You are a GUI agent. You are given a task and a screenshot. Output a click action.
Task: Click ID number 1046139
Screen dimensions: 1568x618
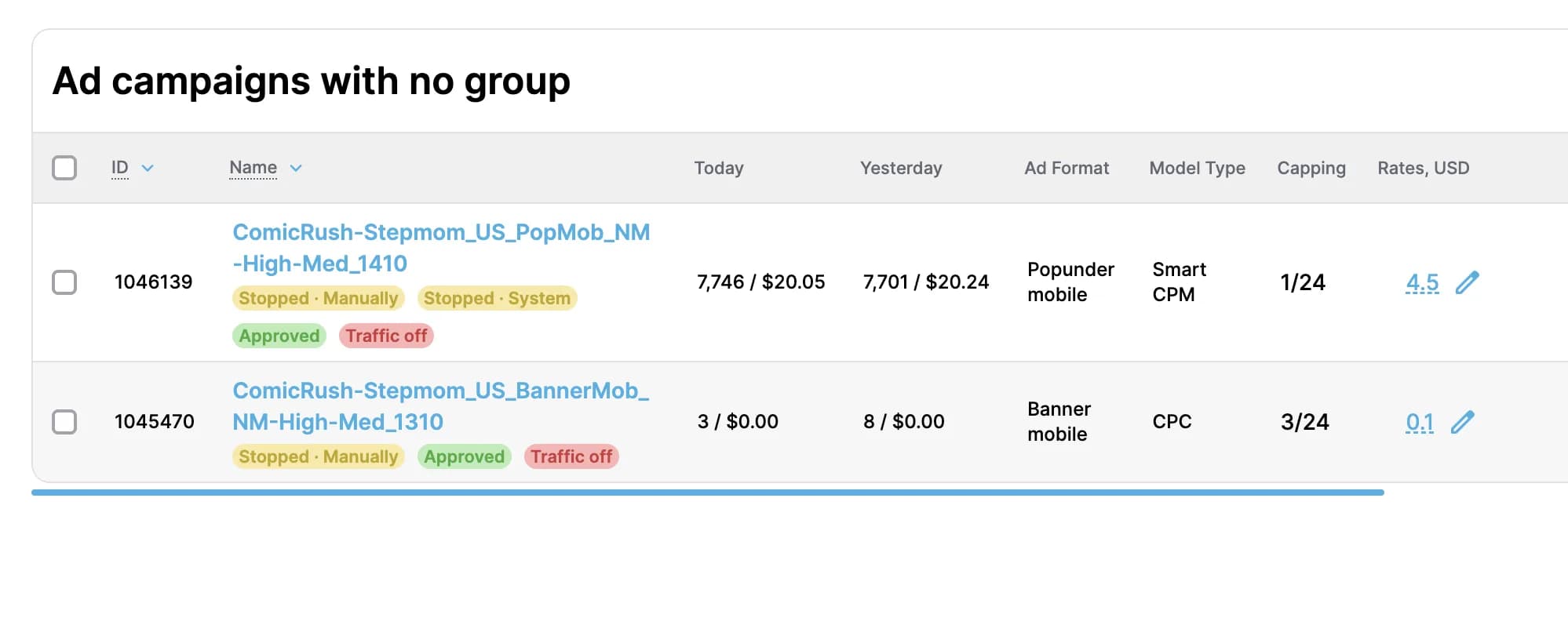pos(154,282)
